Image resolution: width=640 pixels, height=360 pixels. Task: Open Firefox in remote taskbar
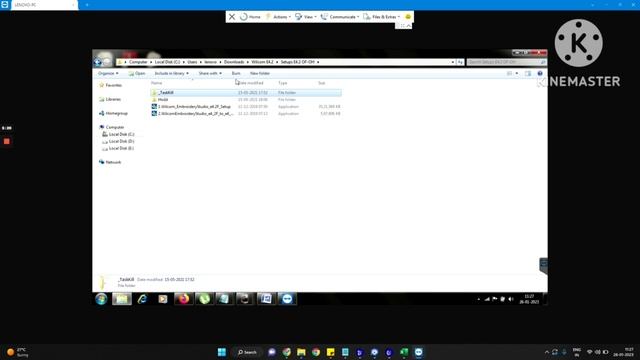pos(183,299)
